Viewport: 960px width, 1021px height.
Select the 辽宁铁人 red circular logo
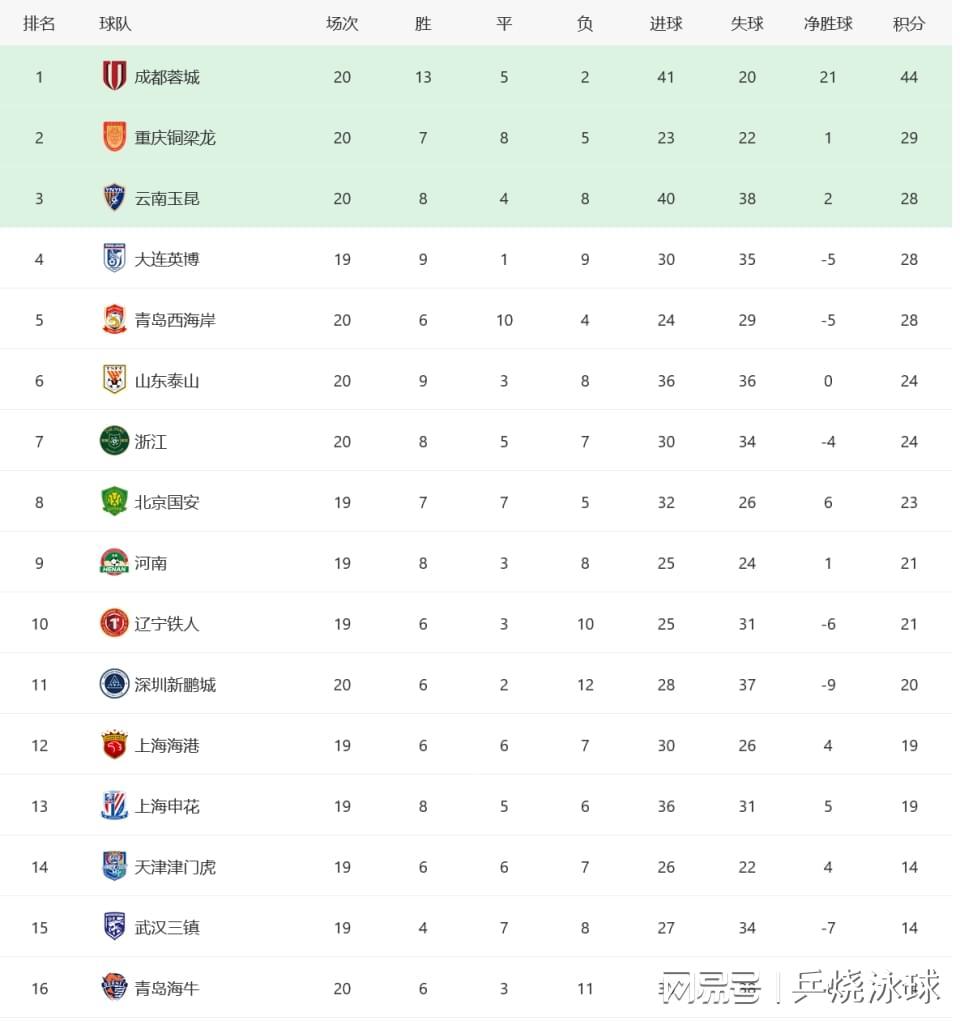click(115, 623)
